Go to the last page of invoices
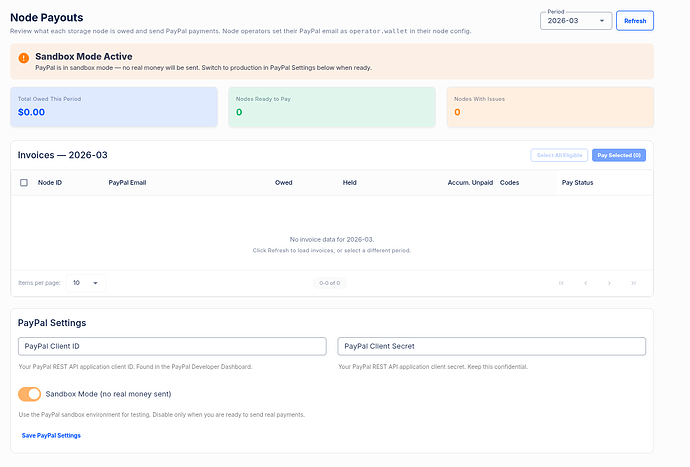Screen dimensions: 690x467 click(633, 283)
